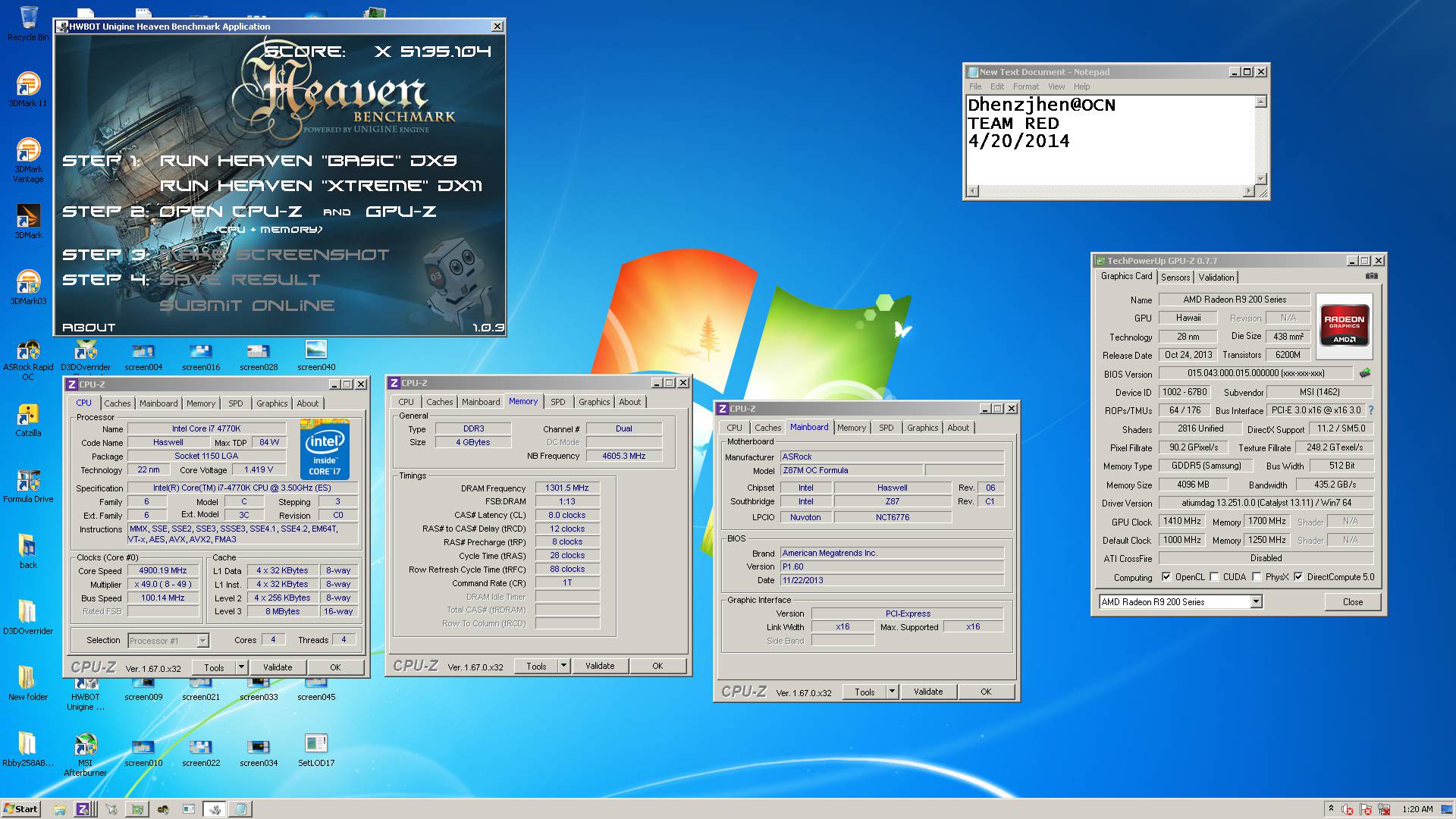Click SUBMIT ONLINE in Heaven window
Screen dimensions: 1456x819
point(247,306)
